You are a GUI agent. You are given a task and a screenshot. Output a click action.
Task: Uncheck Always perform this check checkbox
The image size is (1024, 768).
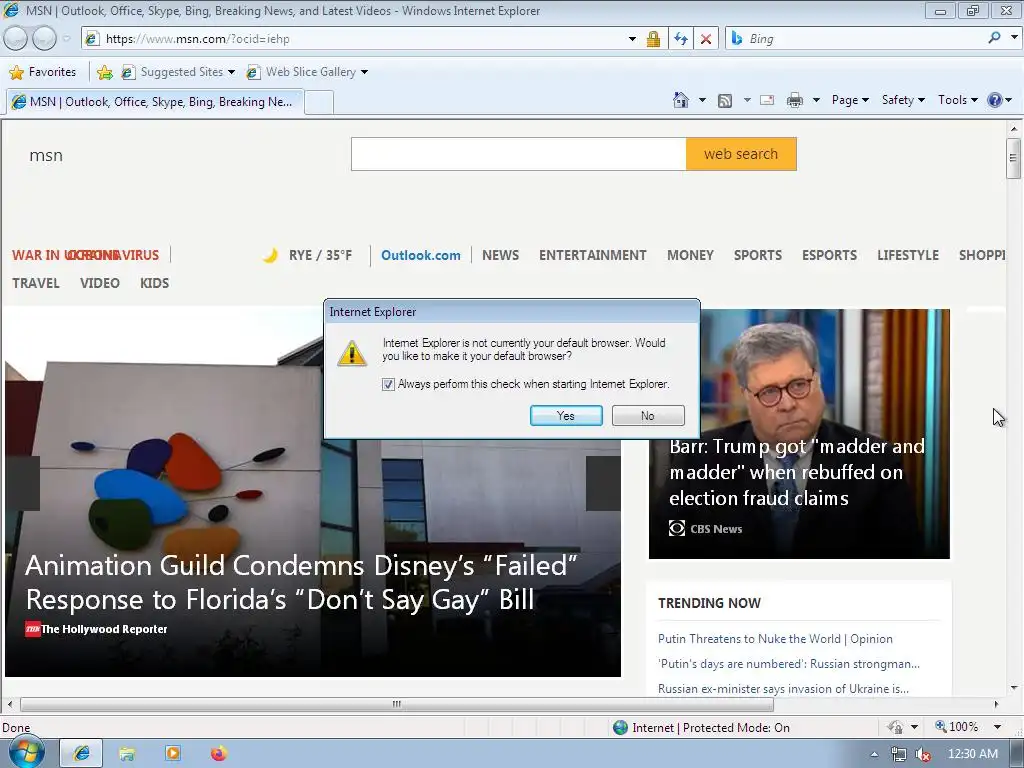pyautogui.click(x=388, y=385)
